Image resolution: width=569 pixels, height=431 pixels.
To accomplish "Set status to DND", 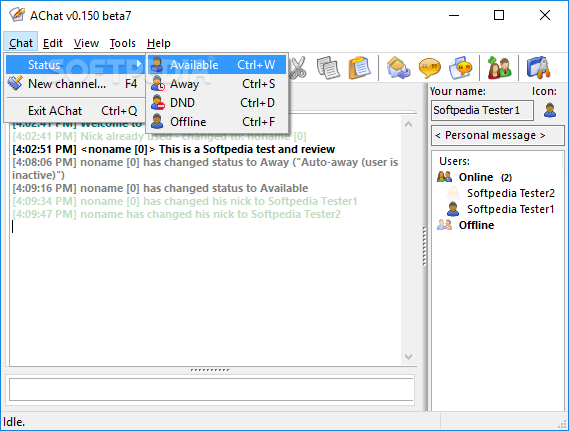I will click(x=217, y=103).
